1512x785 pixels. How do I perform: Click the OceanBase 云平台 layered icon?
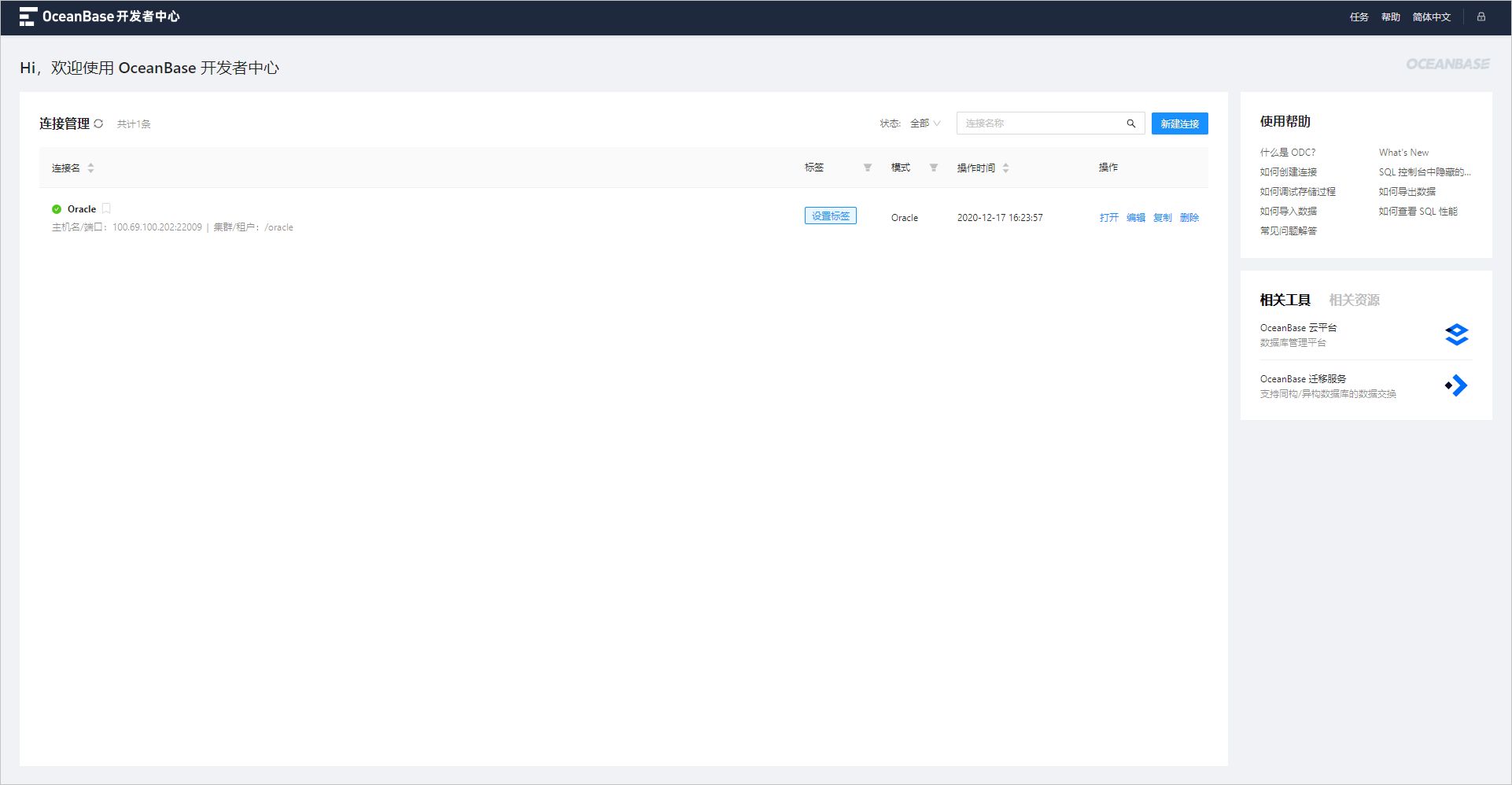click(1456, 335)
